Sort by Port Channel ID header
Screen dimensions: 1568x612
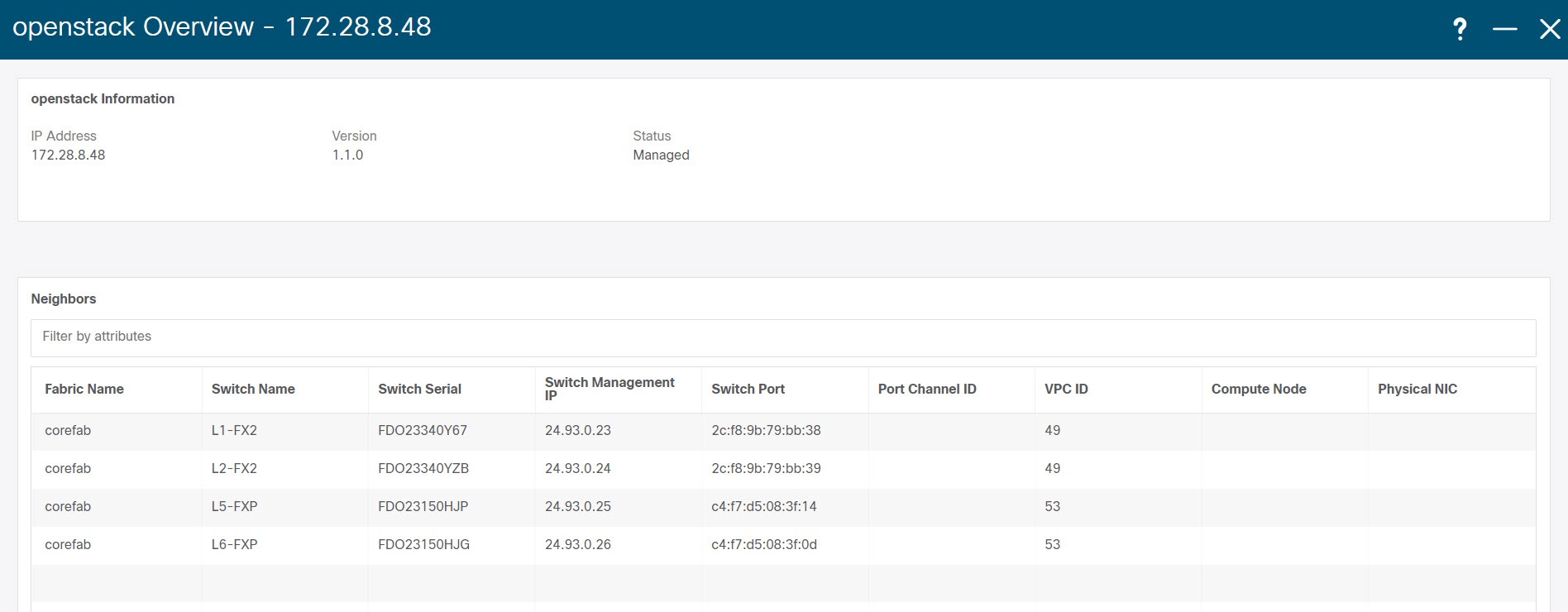coord(927,390)
